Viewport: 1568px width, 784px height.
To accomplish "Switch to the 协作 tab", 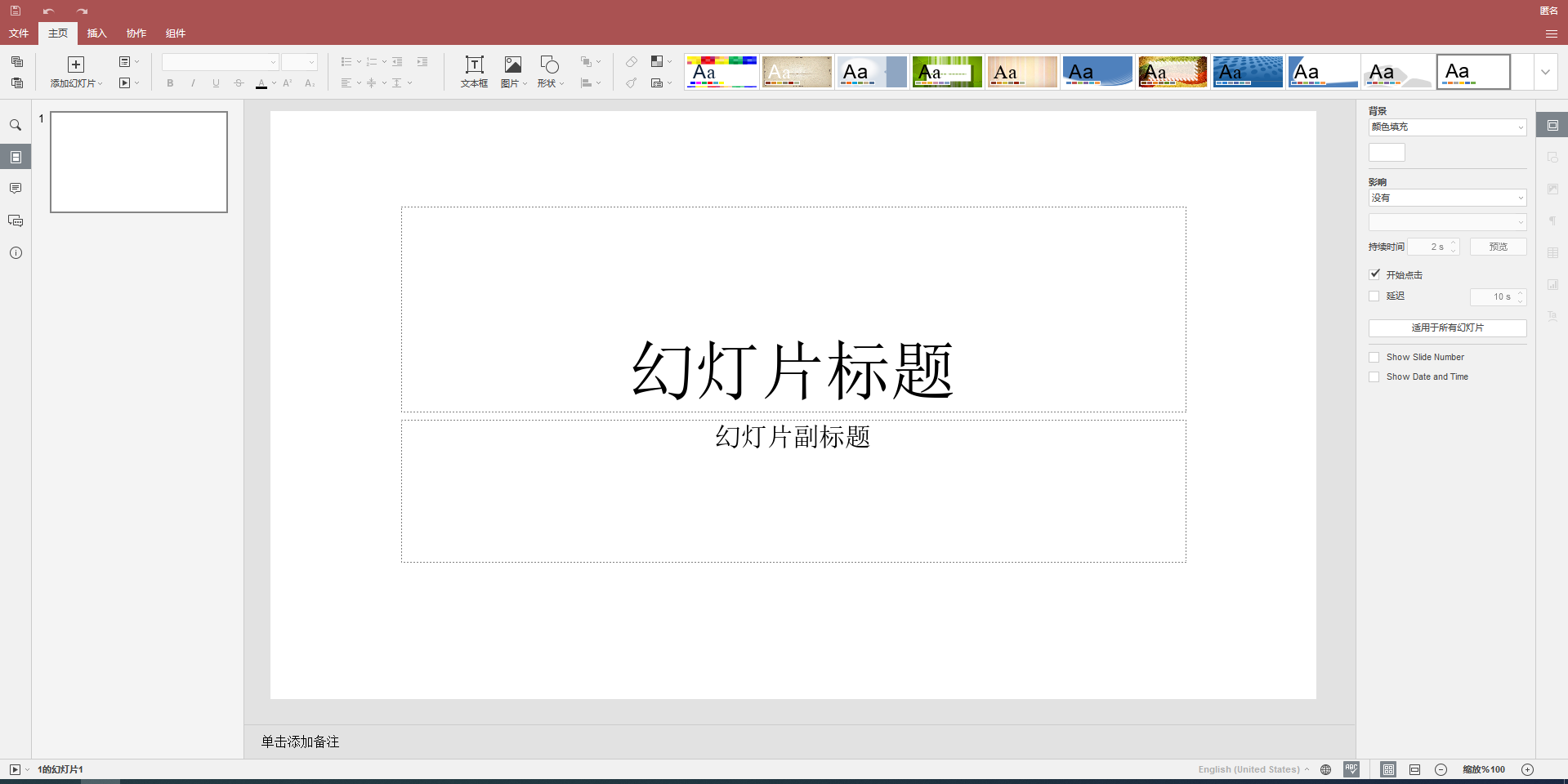I will click(136, 33).
